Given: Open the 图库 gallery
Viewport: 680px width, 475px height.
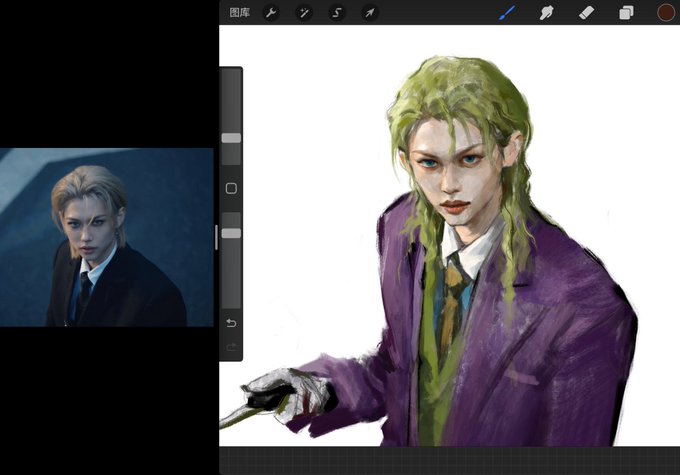Looking at the screenshot, I should tap(239, 13).
